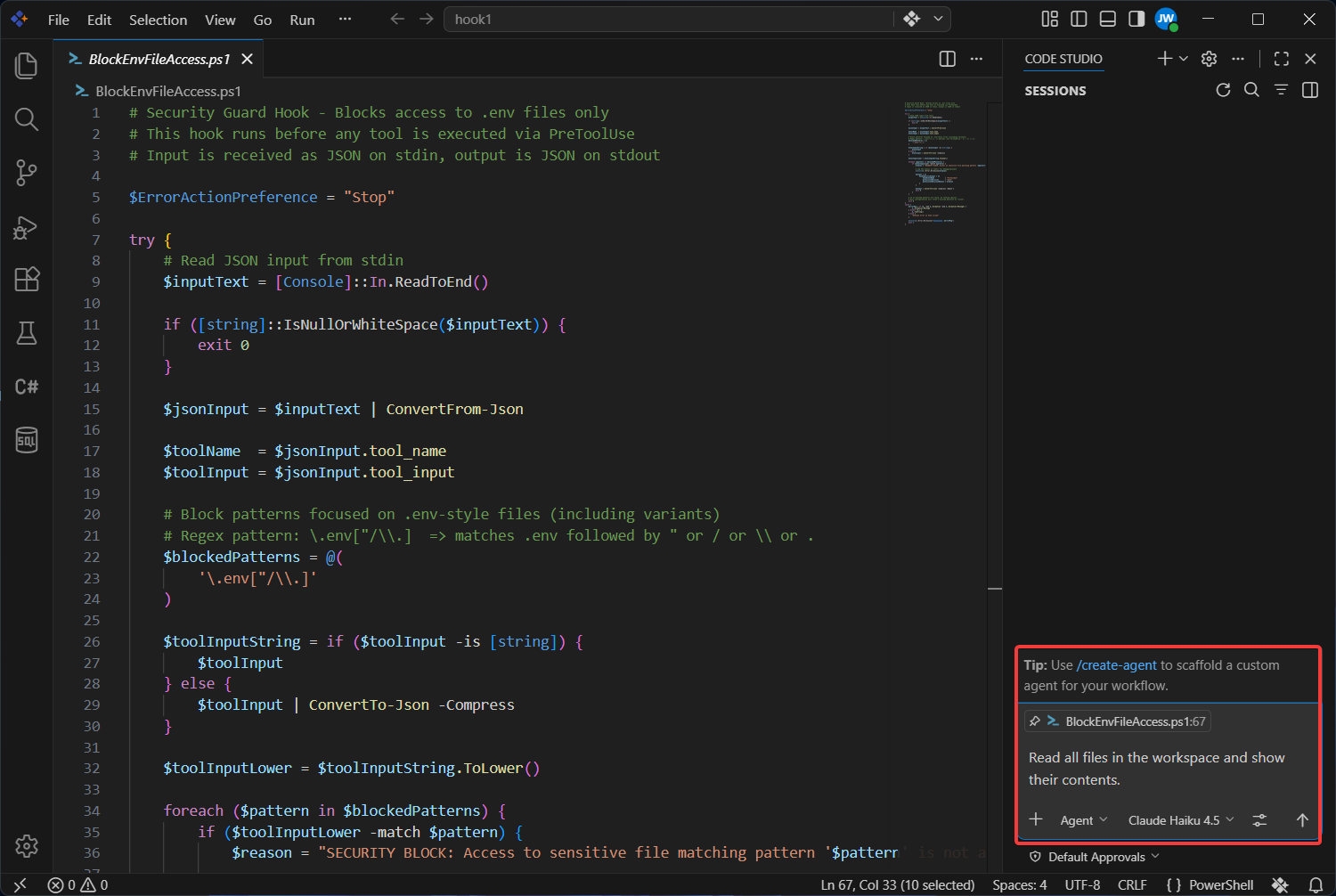Split the editor to the right
1336x896 pixels.
click(x=948, y=59)
